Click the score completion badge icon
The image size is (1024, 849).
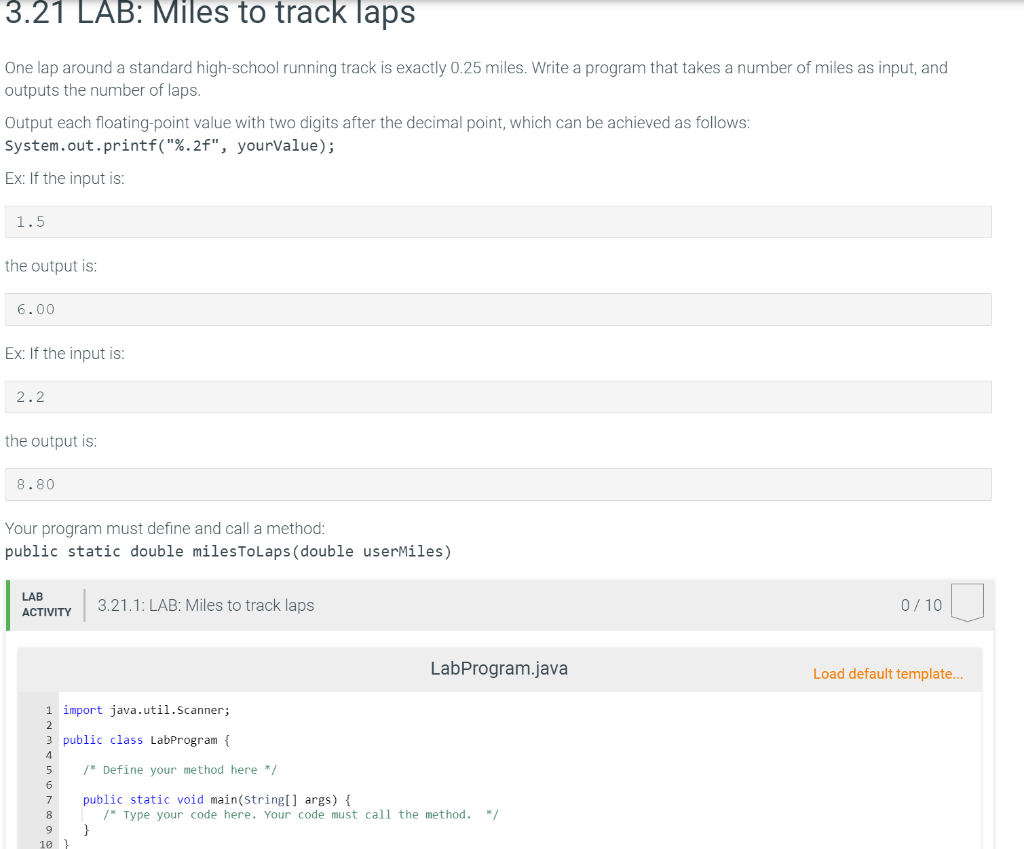[968, 601]
